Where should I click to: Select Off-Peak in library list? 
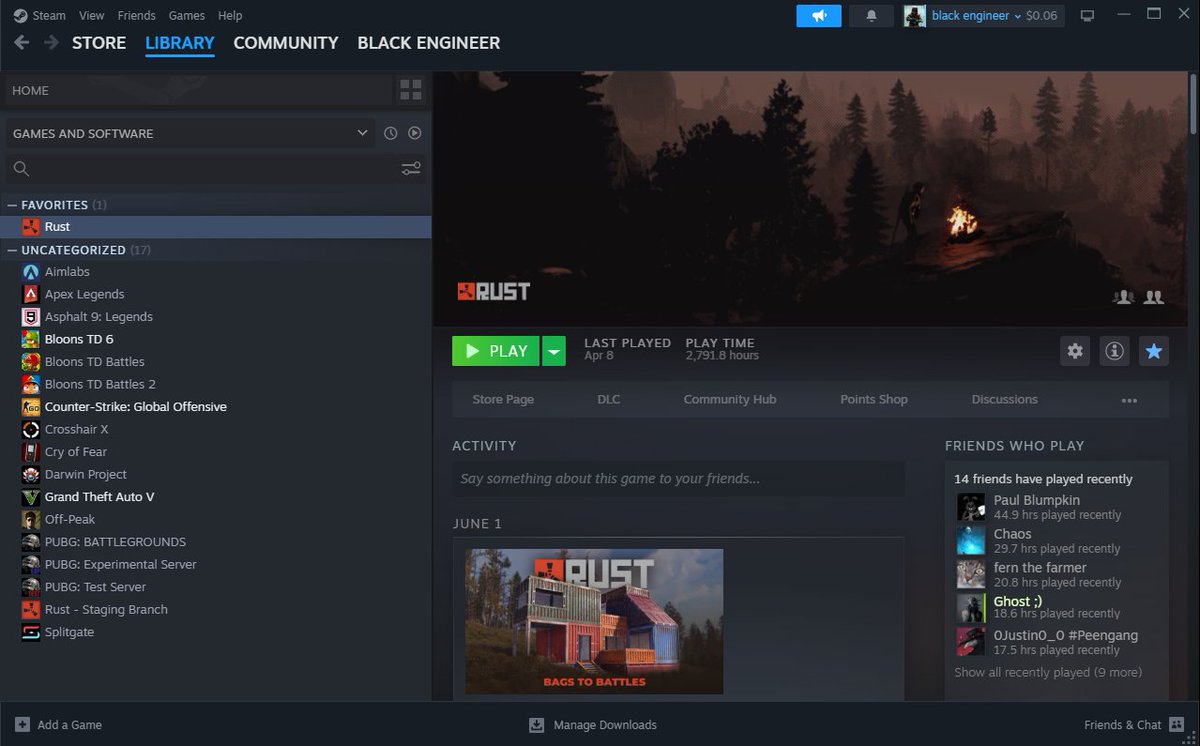coord(70,520)
